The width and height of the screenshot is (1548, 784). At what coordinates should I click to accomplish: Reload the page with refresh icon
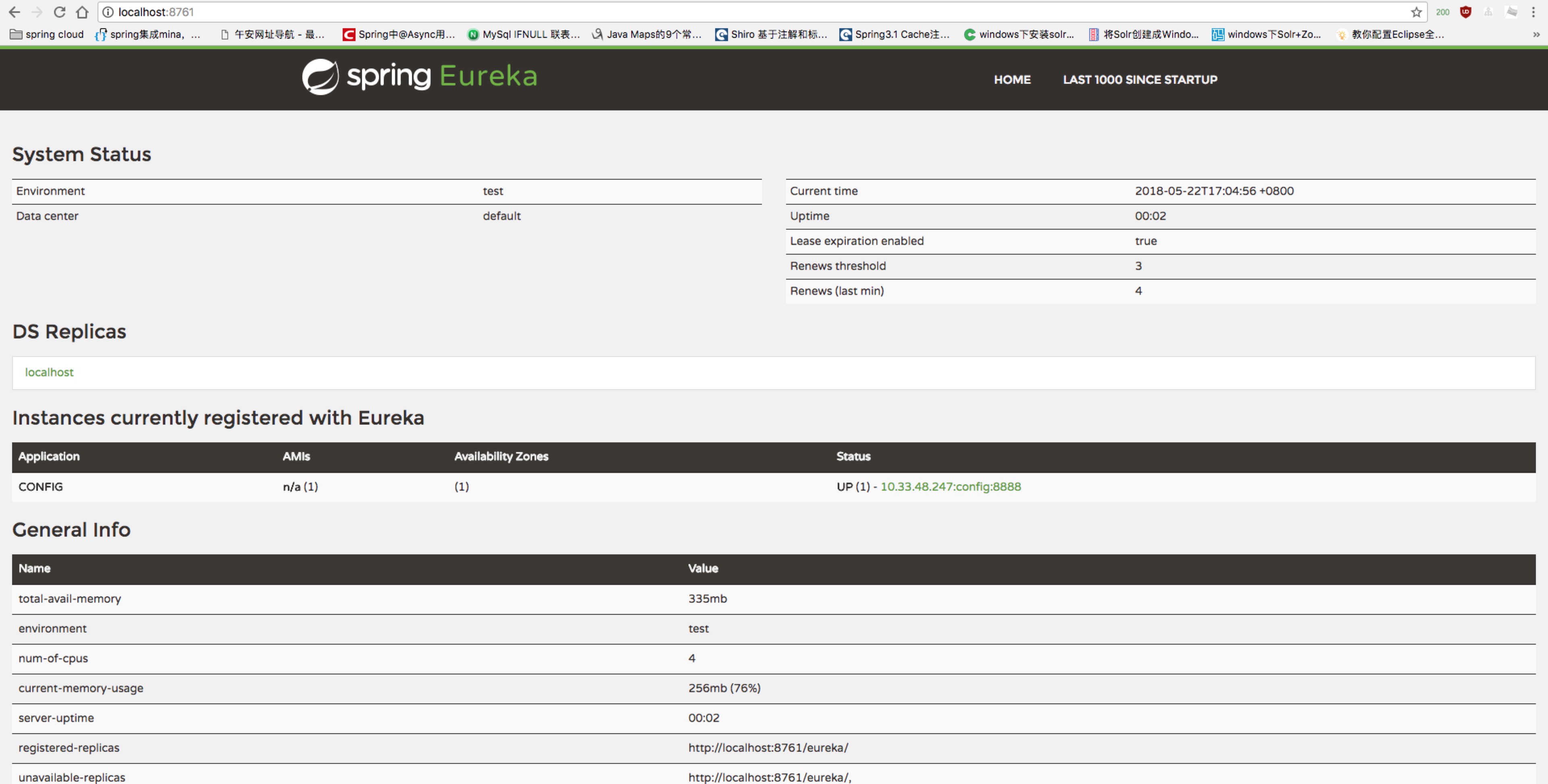click(60, 12)
